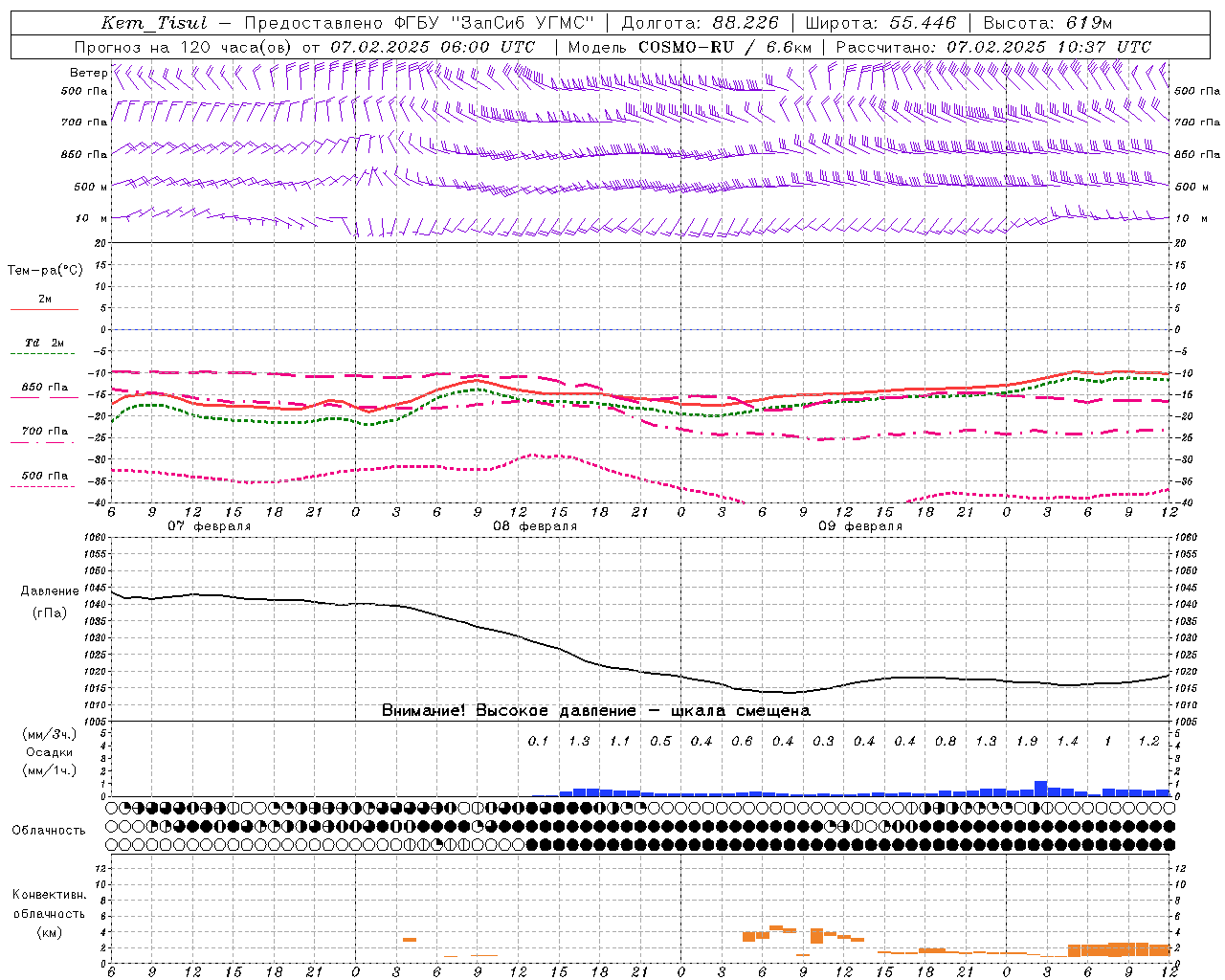Click the (гПа) pressure unit label

(50, 613)
